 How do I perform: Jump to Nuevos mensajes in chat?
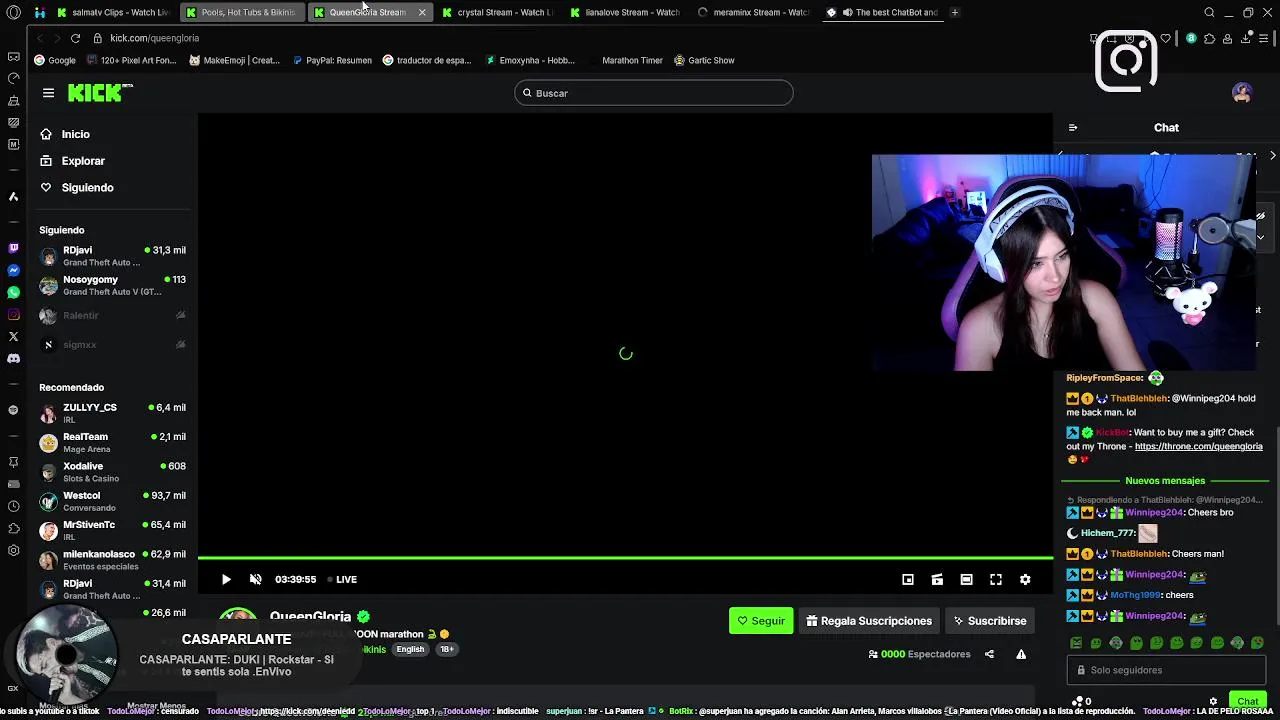point(1165,481)
